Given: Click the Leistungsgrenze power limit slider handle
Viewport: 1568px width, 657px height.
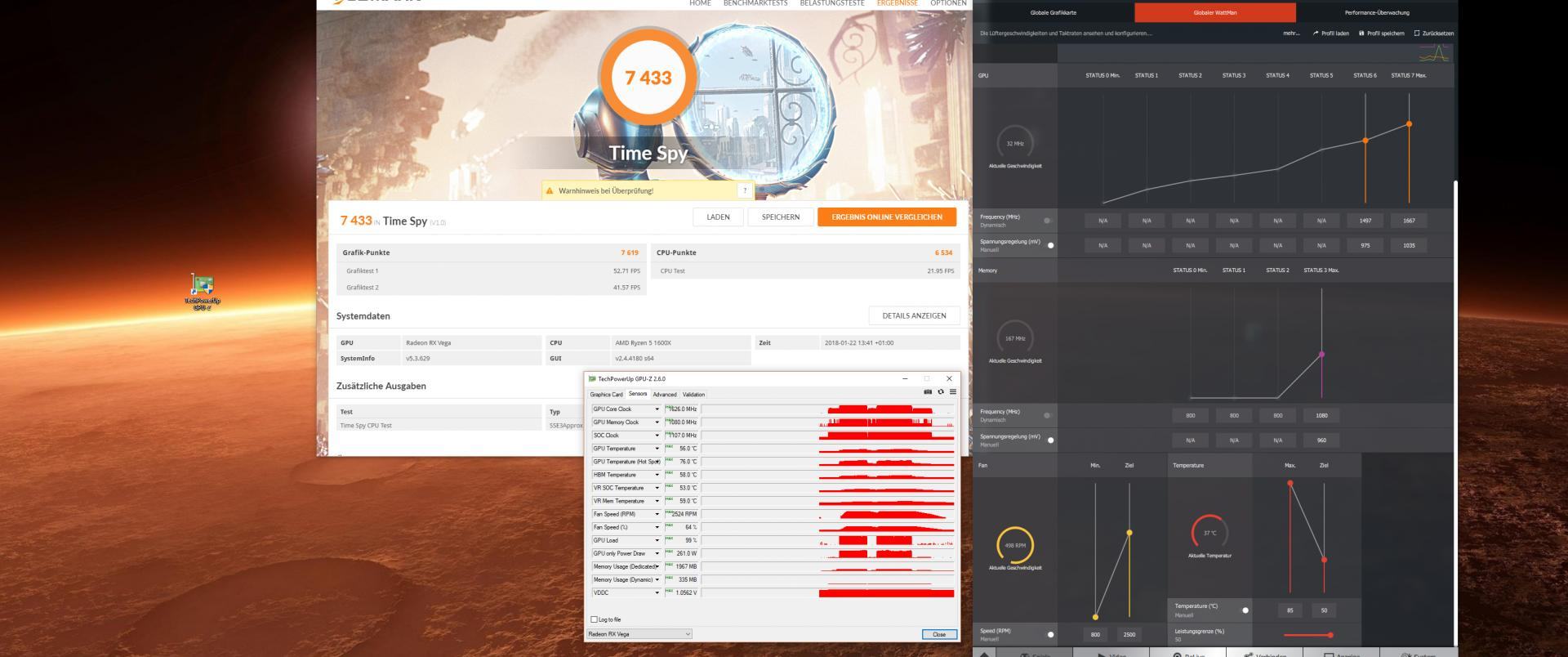Looking at the screenshot, I should click(x=1330, y=635).
